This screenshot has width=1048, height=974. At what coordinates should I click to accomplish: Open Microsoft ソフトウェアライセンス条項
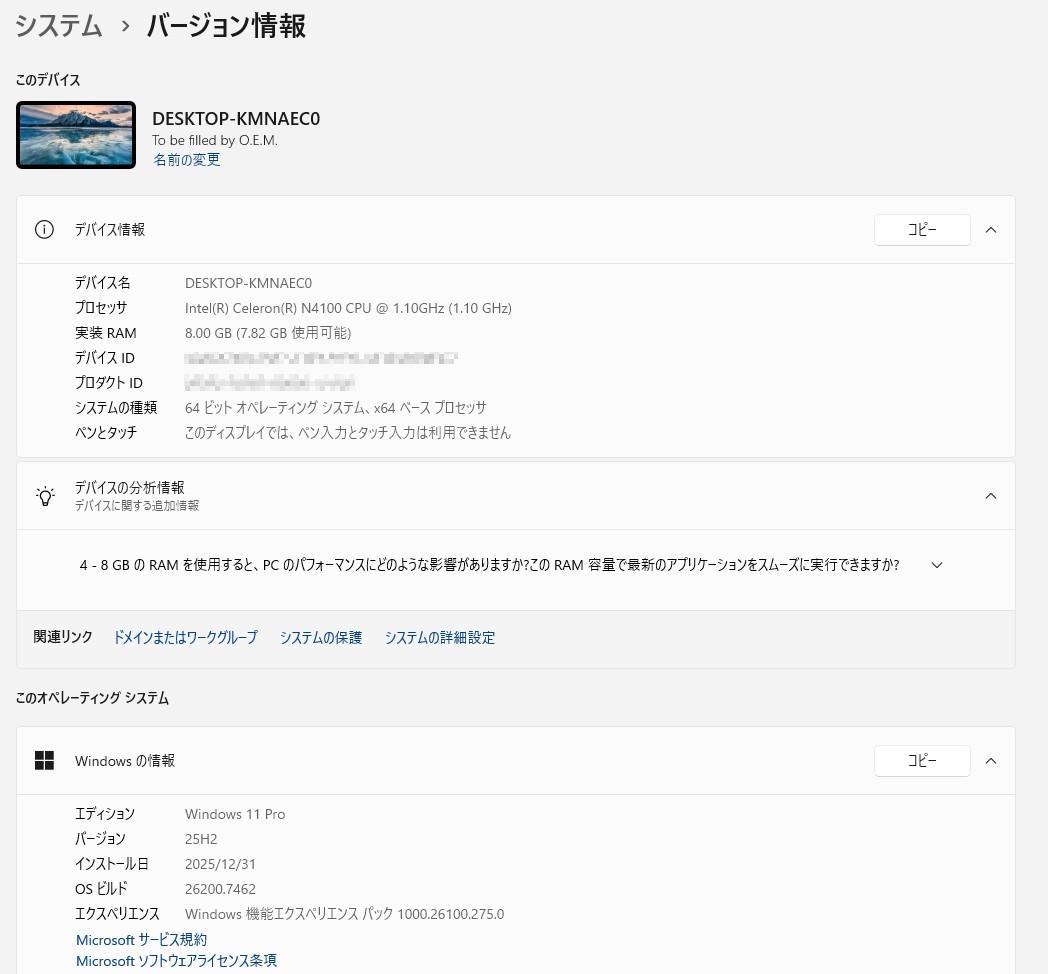(176, 960)
